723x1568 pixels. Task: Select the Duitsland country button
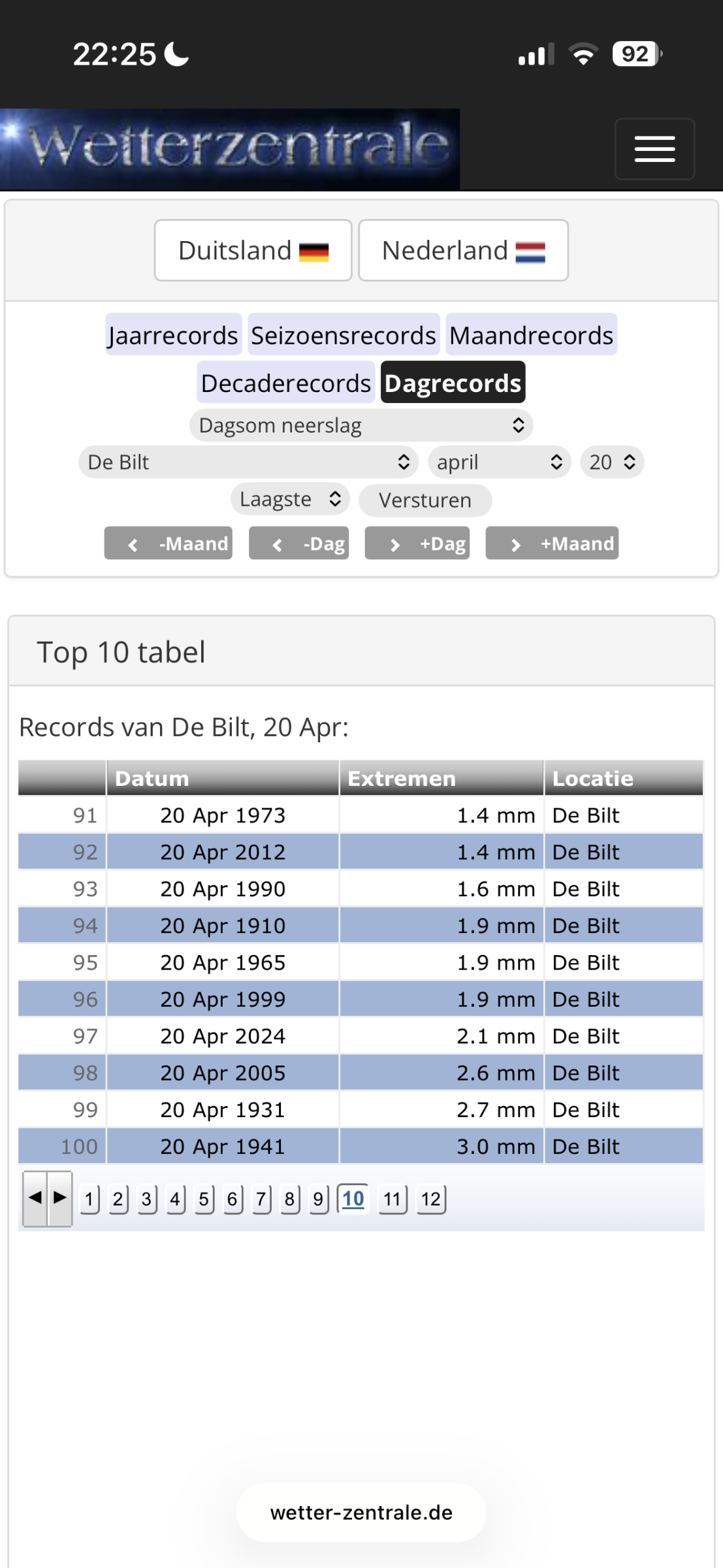pos(253,250)
